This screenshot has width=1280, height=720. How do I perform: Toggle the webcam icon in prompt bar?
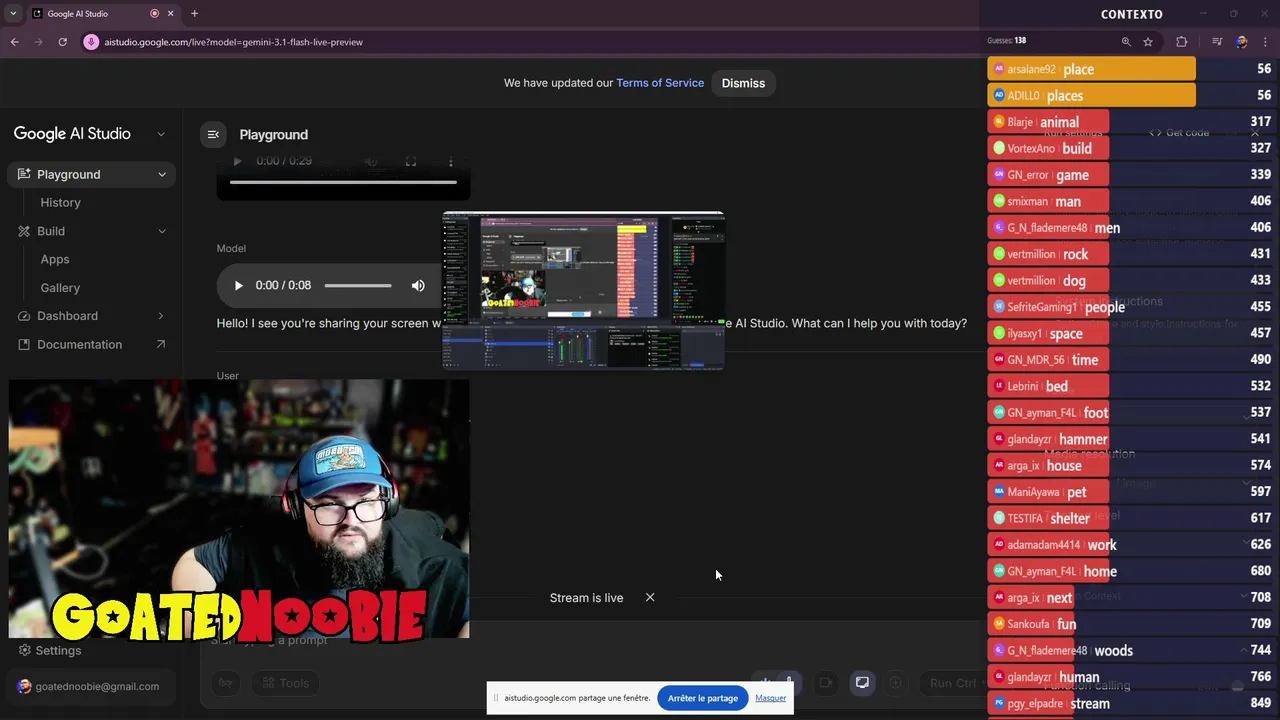coord(825,683)
